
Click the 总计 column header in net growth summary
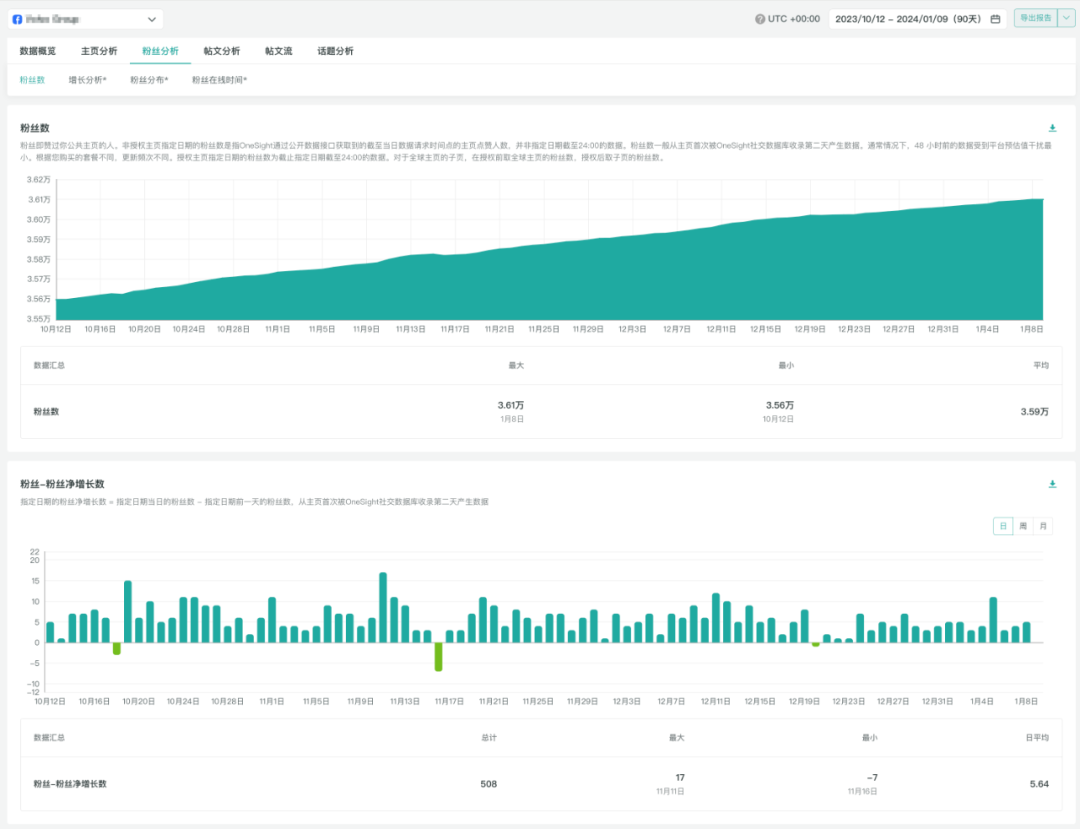pos(489,737)
